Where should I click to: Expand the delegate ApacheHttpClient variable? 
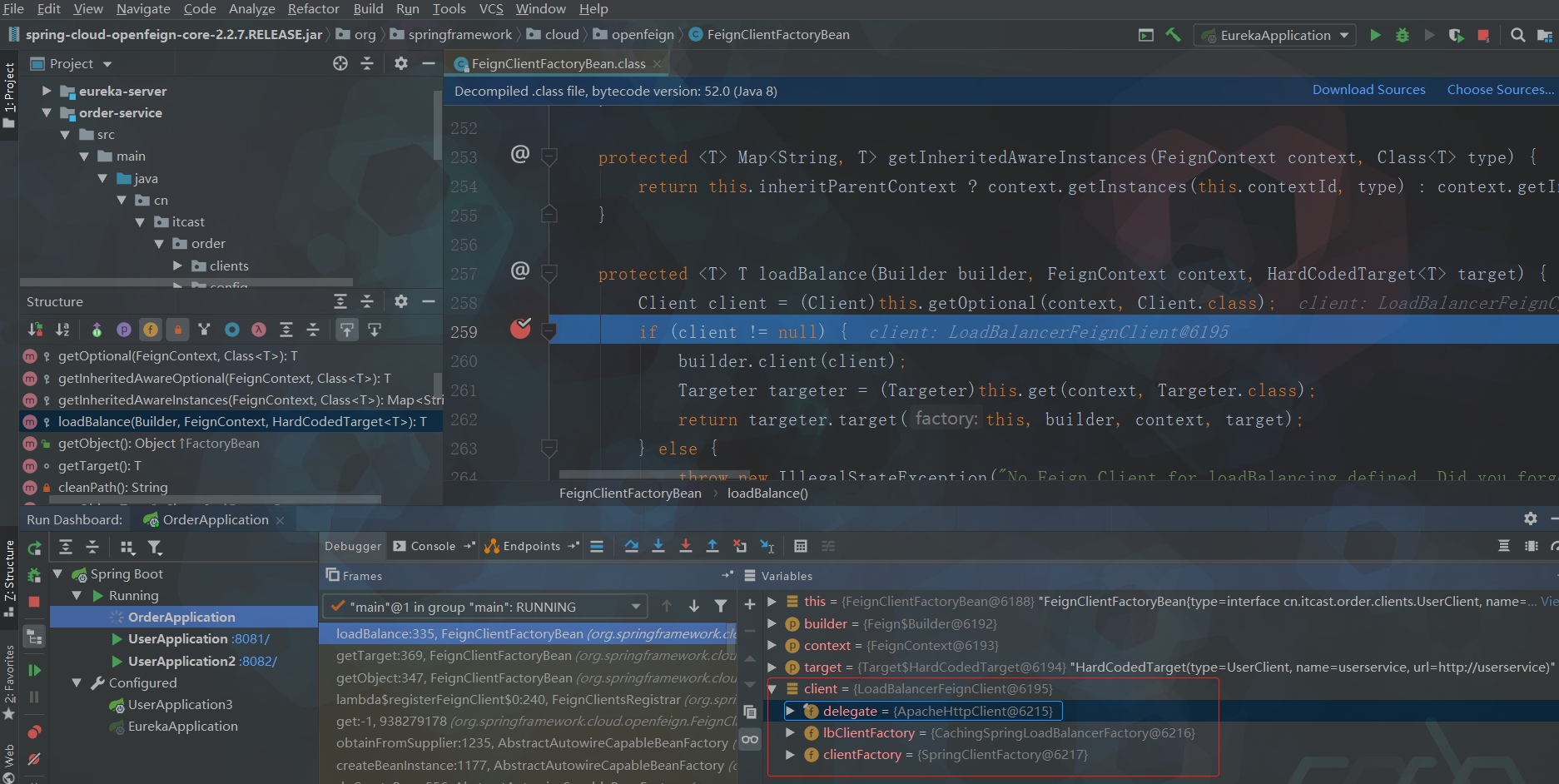coord(791,711)
